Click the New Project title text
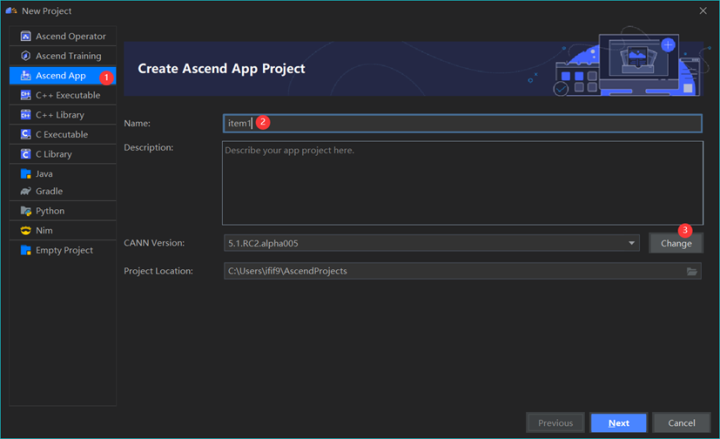Image resolution: width=720 pixels, height=439 pixels. [46, 11]
